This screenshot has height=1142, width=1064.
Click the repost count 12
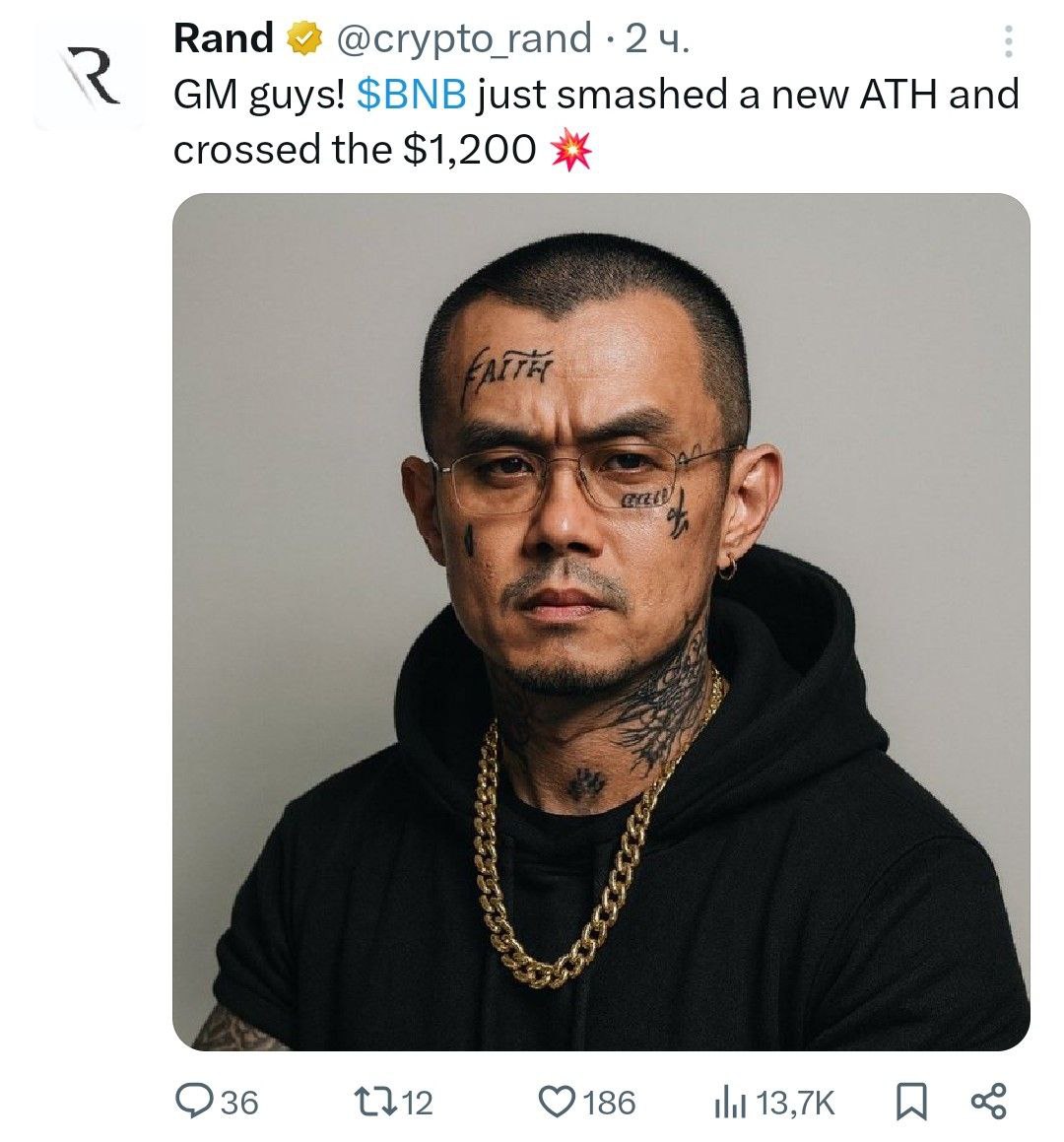tap(418, 1102)
